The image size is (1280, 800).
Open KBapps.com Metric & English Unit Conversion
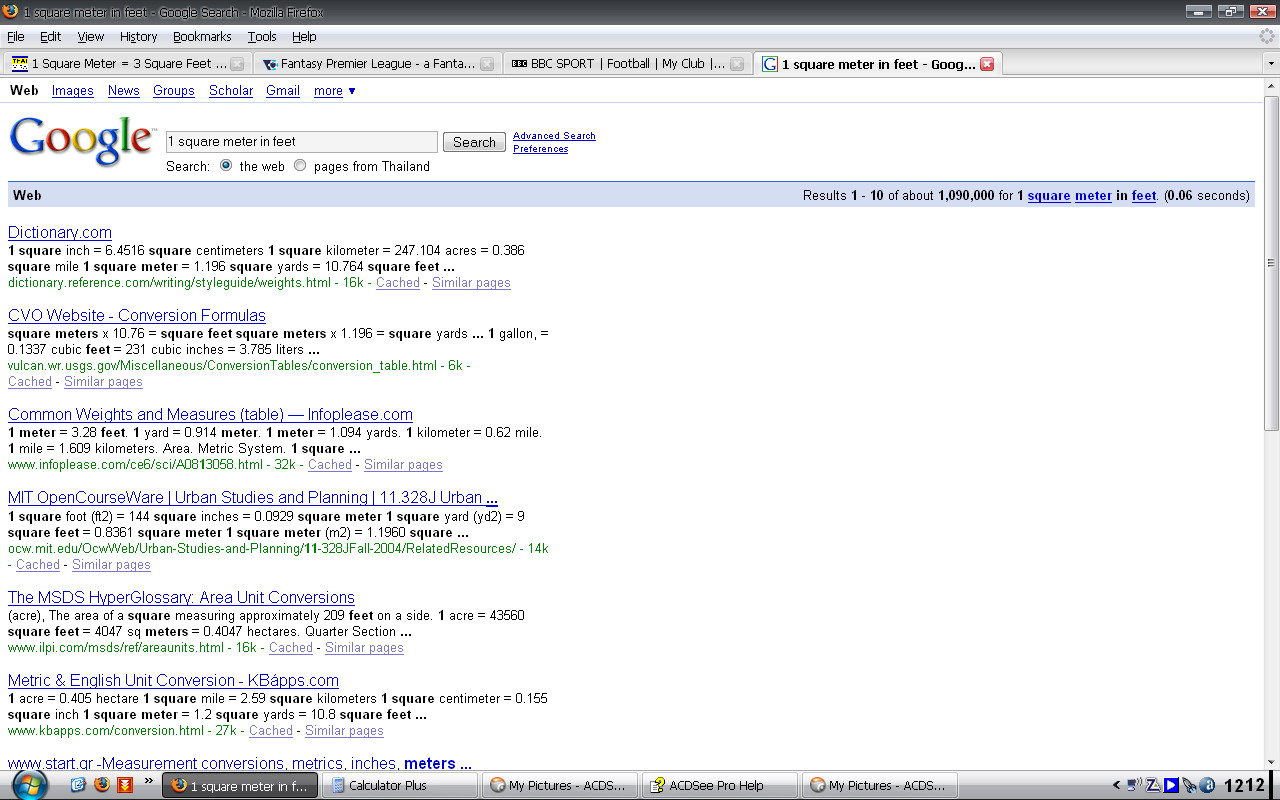173,680
